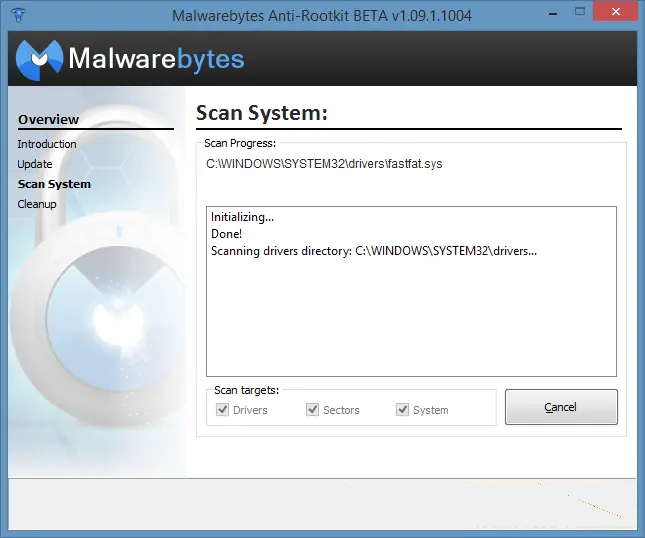Open the Cleanup step in the sidebar
Viewport: 645px width, 538px height.
[x=37, y=204]
